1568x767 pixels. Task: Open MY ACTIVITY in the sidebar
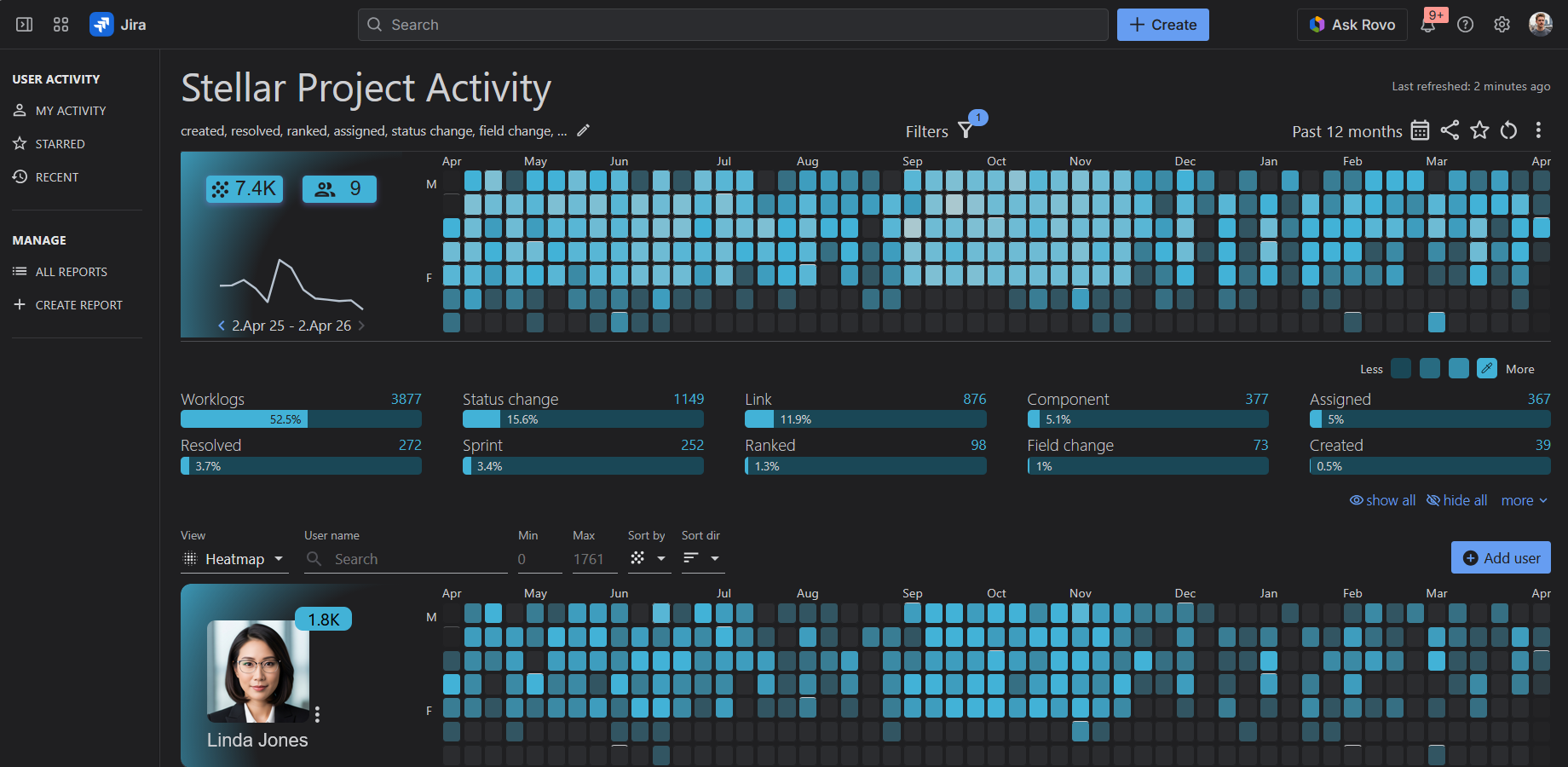click(70, 110)
